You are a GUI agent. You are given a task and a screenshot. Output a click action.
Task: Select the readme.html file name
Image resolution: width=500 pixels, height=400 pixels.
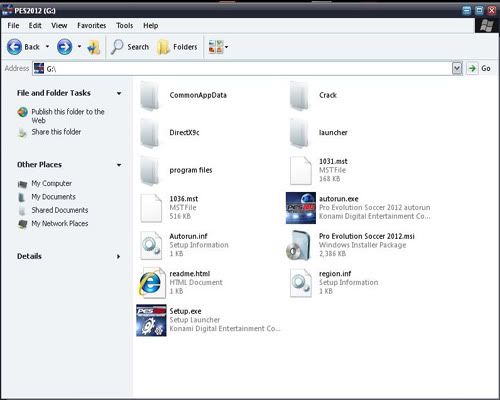tap(190, 274)
